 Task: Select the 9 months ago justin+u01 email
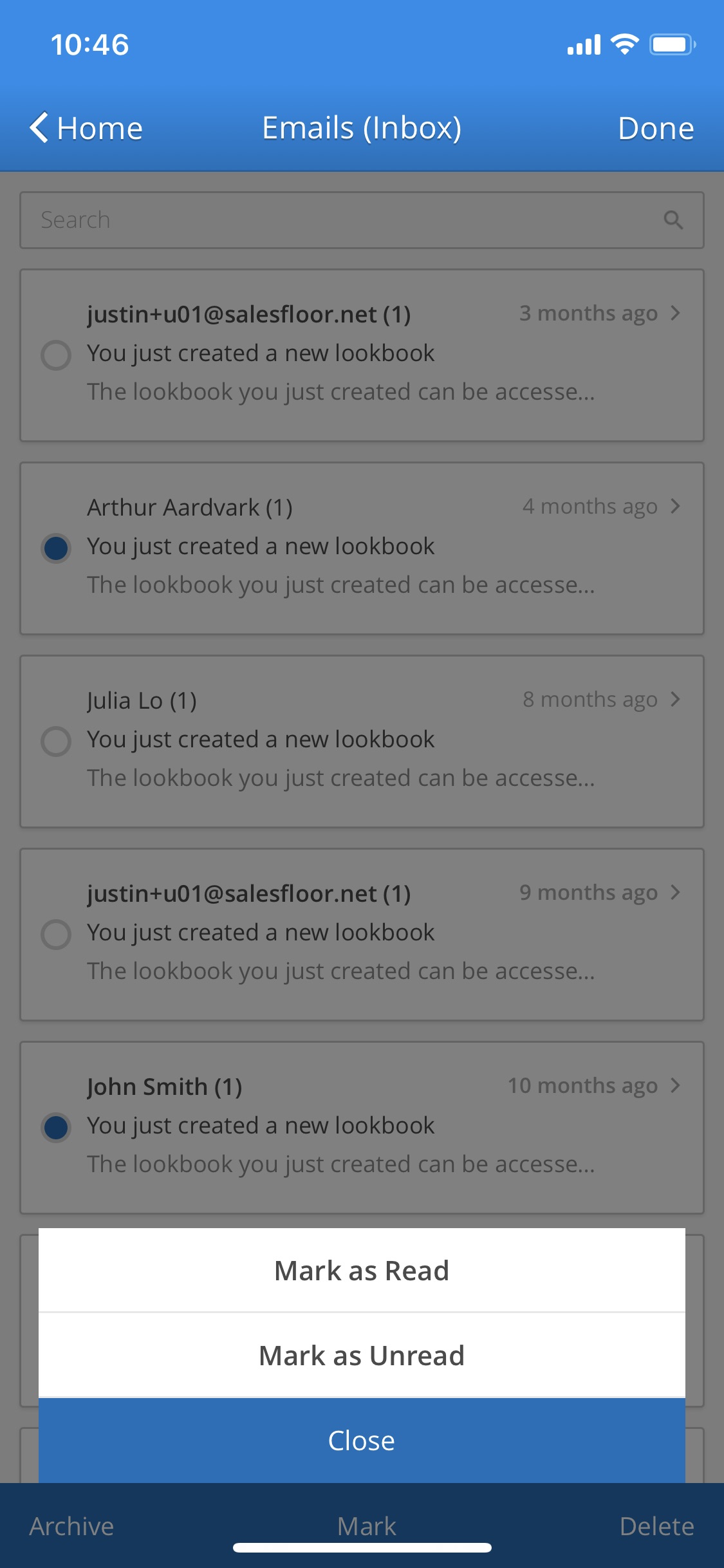[x=56, y=934]
